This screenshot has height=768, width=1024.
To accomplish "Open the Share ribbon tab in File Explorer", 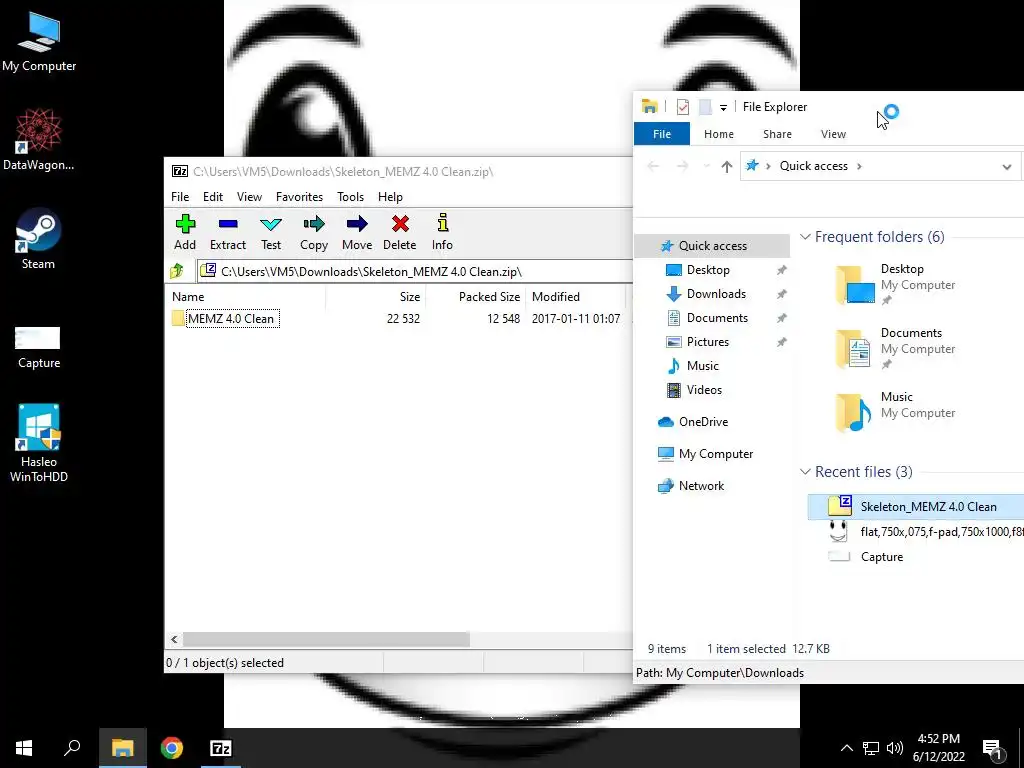I will click(x=777, y=134).
